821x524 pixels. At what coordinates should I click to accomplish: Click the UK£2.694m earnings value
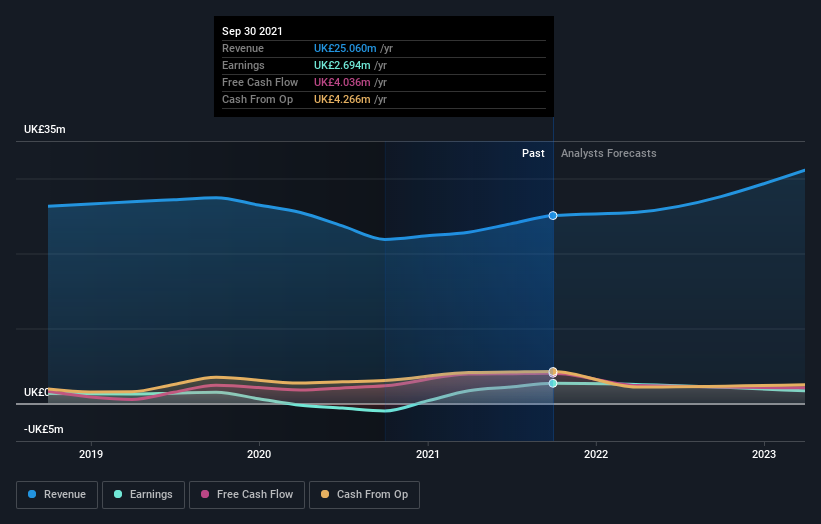(342, 65)
